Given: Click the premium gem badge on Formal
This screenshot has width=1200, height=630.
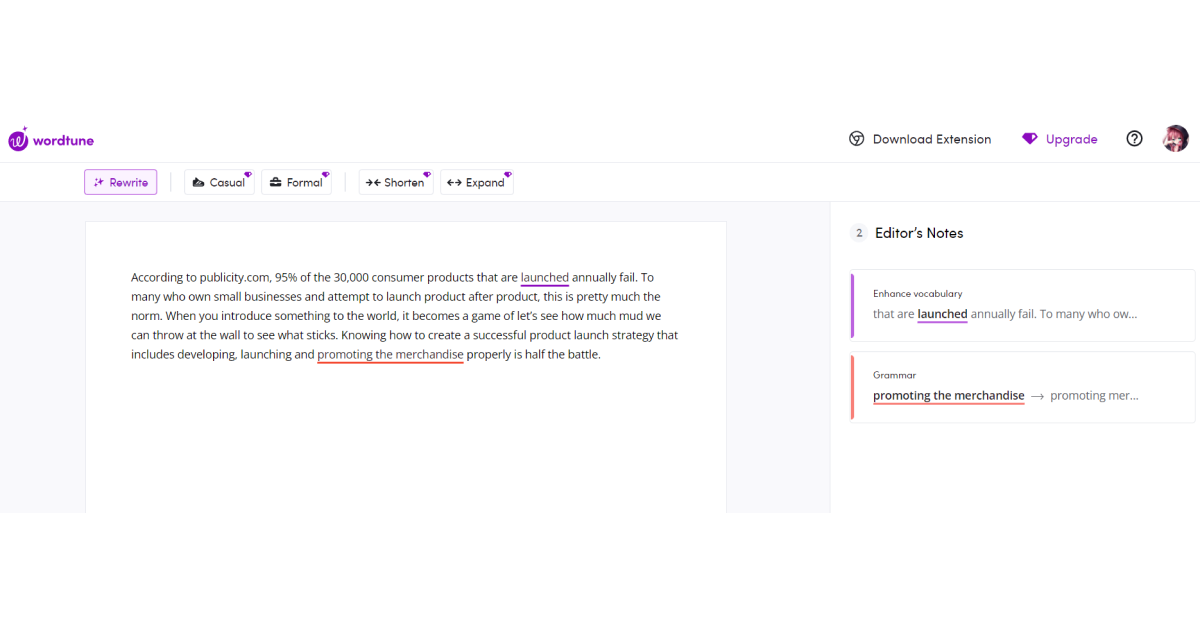Looking at the screenshot, I should [x=325, y=174].
